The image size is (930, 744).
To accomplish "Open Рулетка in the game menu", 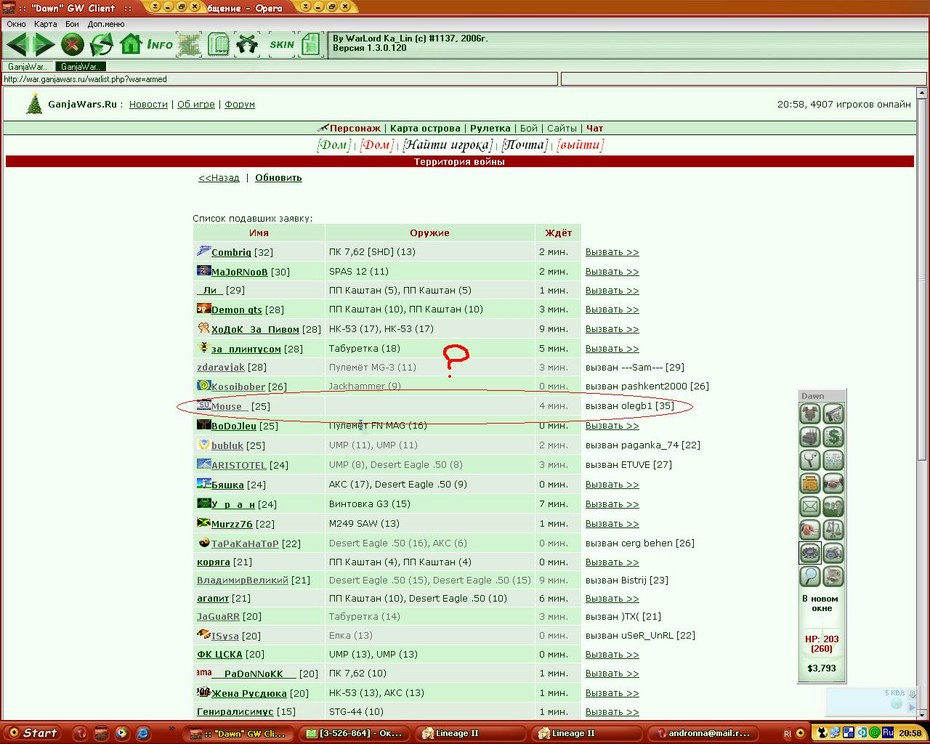I will 490,128.
